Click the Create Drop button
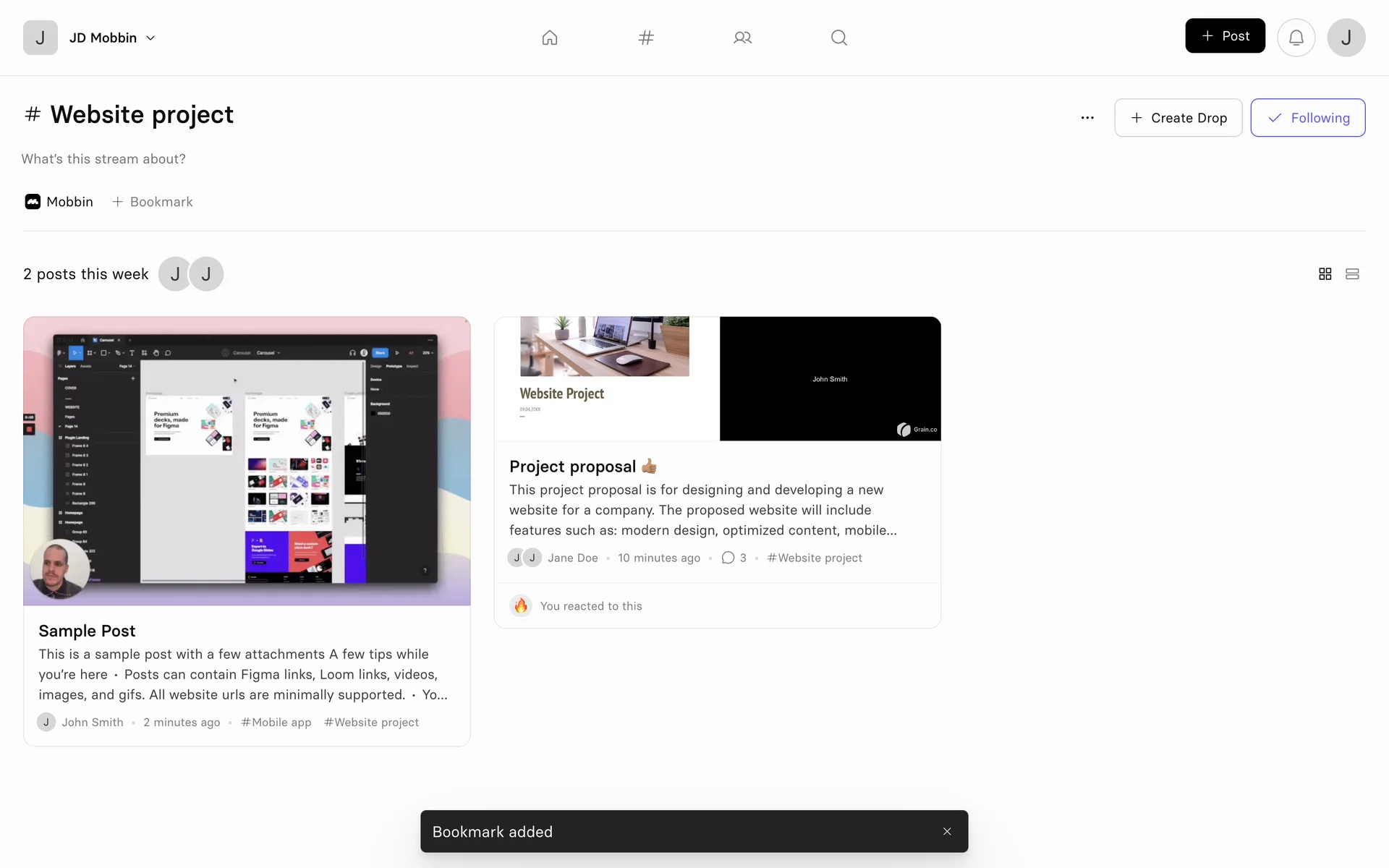Image resolution: width=1389 pixels, height=868 pixels. [1178, 118]
